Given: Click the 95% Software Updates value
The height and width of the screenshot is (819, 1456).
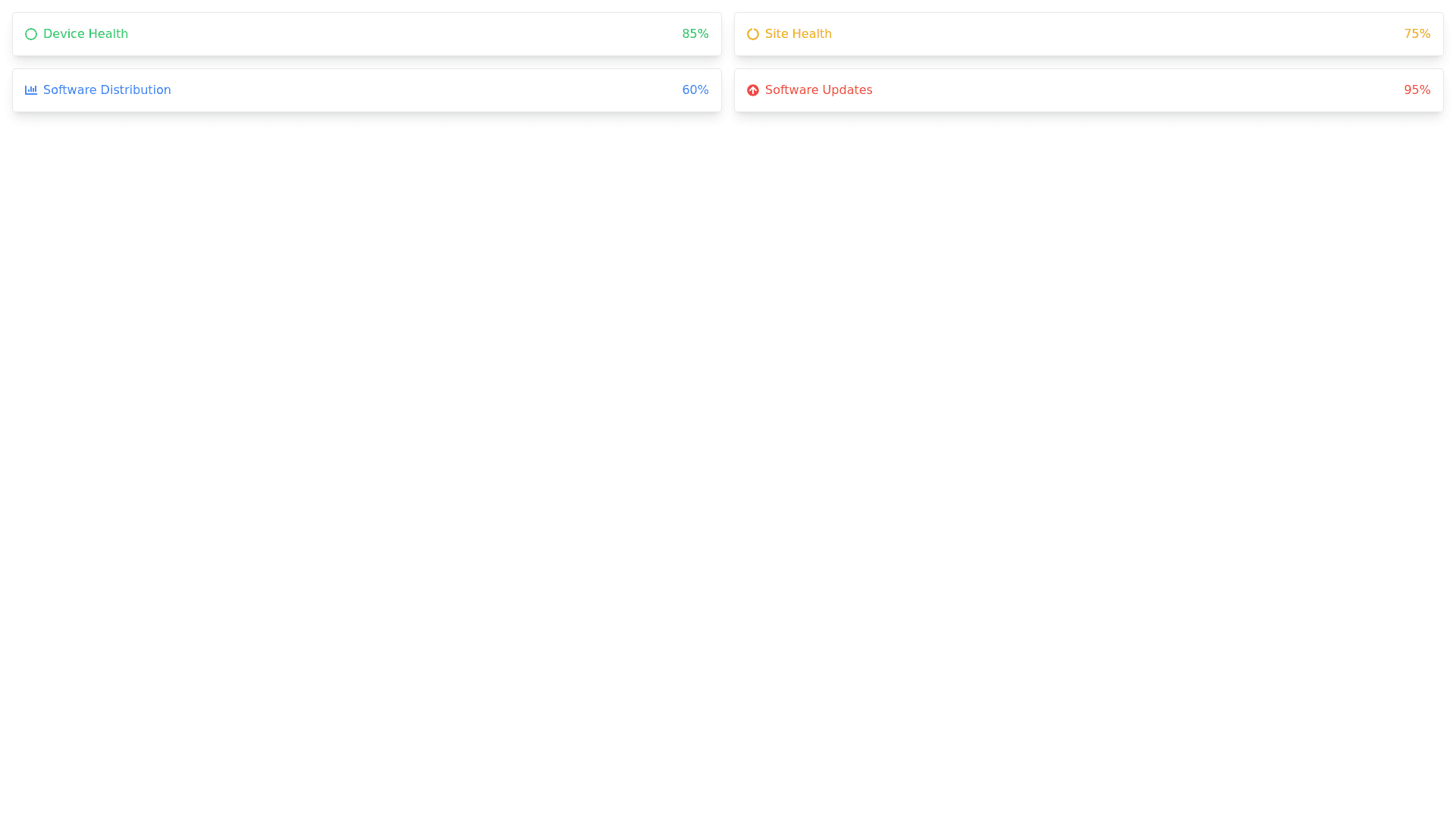Looking at the screenshot, I should click(x=1417, y=90).
